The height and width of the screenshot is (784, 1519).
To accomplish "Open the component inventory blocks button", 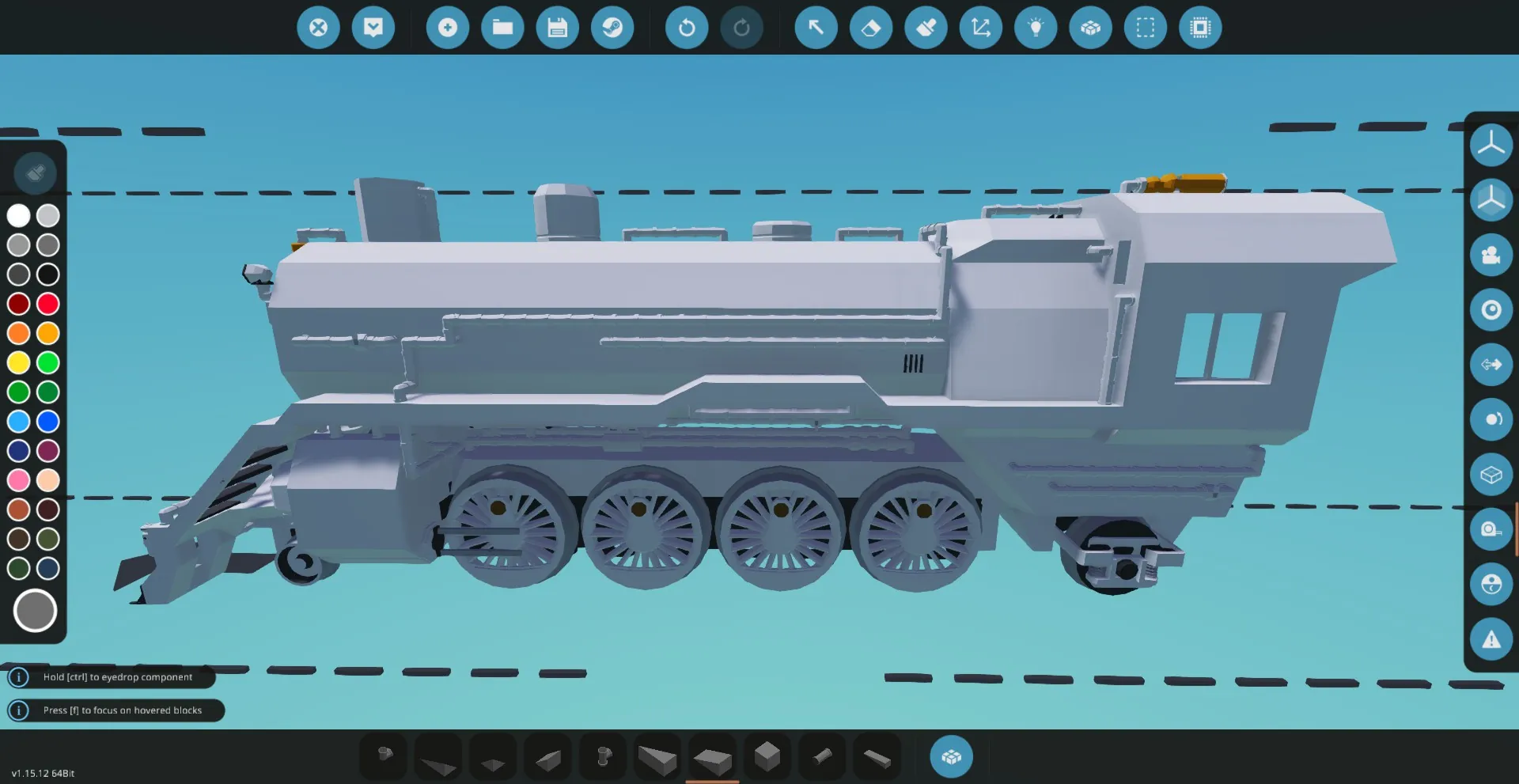I will point(951,757).
